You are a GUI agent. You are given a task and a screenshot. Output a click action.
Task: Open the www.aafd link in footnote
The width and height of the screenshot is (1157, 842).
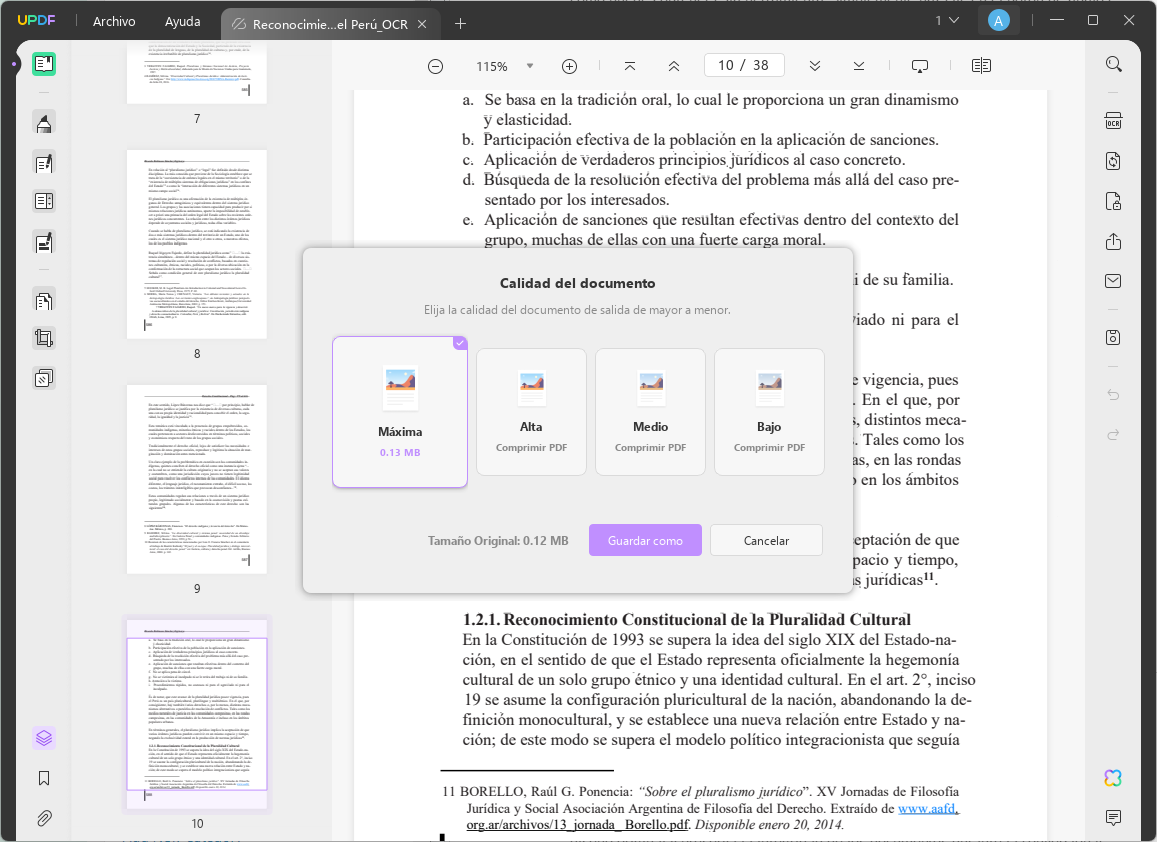[x=928, y=809]
